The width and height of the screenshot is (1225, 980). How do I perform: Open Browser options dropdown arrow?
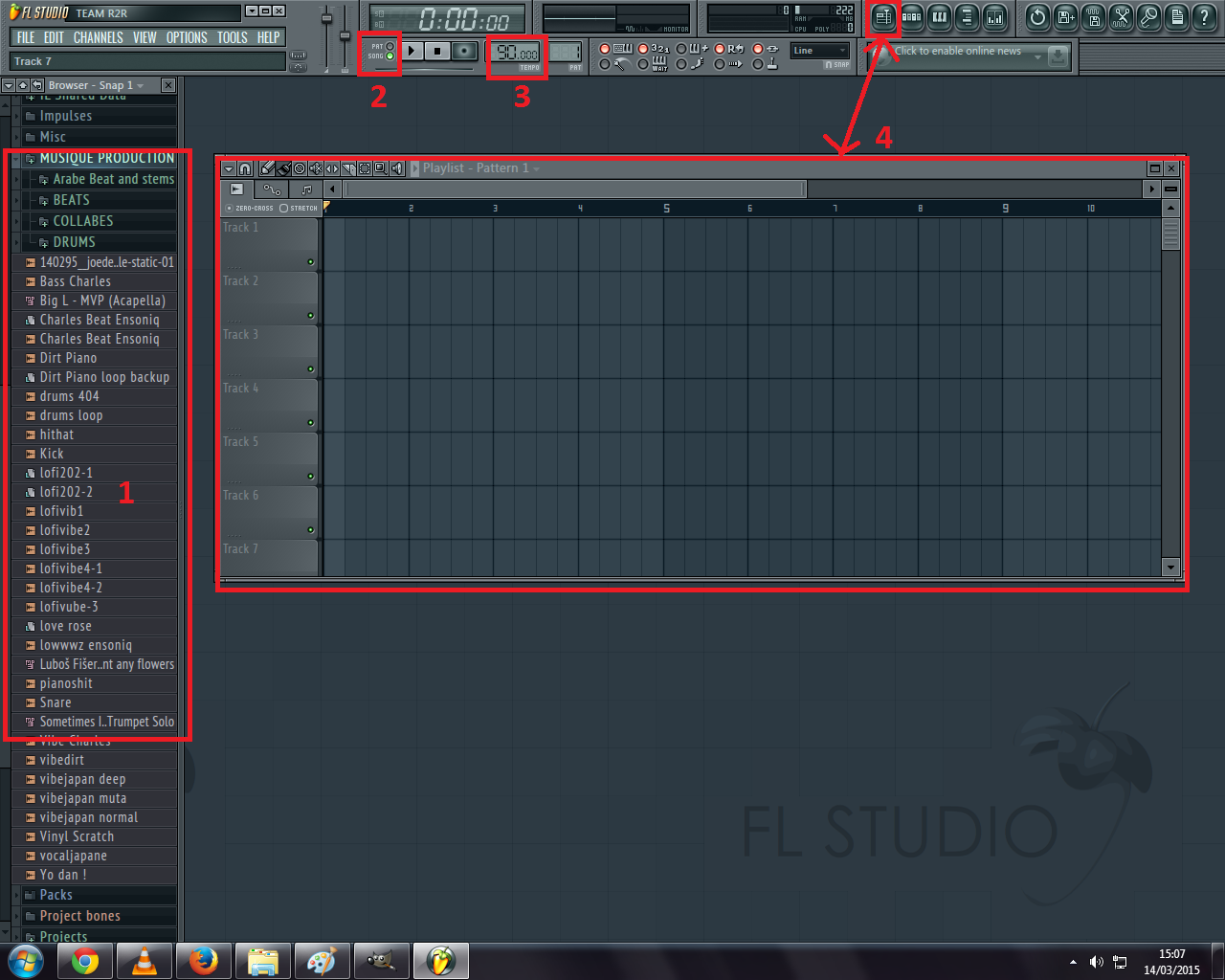click(9, 85)
